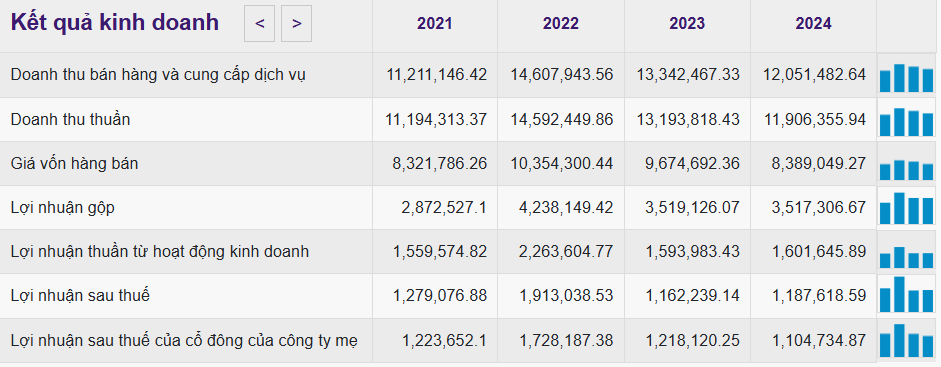Click the 2024 Doanh thu thuần value 11,906,355.94
The width and height of the screenshot is (941, 367).
(814, 120)
